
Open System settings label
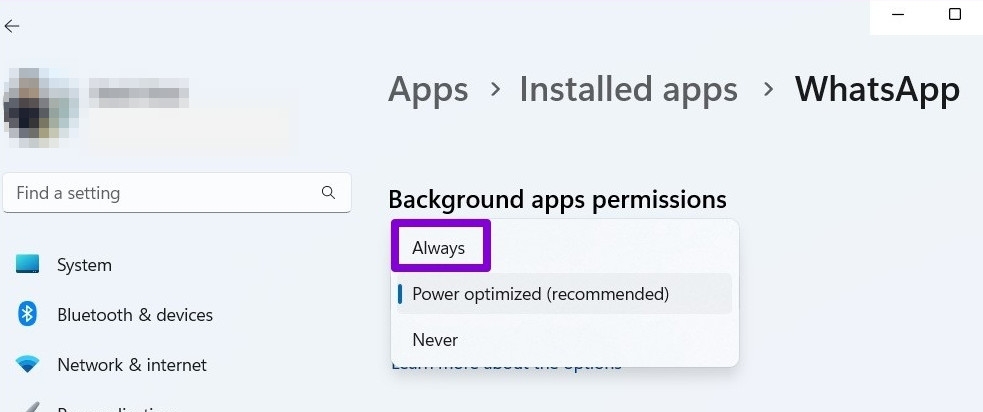pos(84,265)
